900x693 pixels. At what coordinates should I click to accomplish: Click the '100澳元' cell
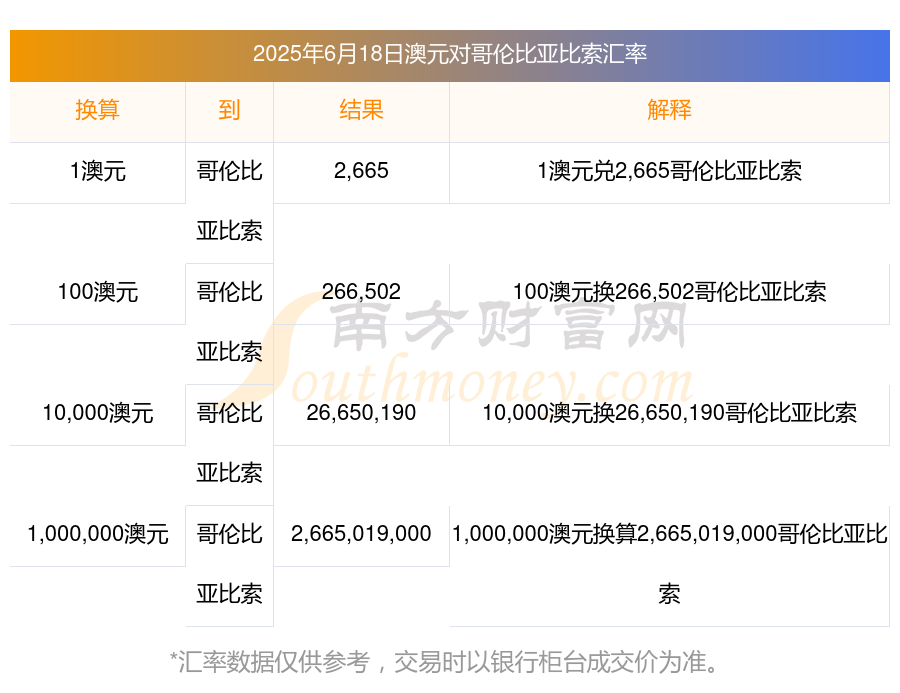(x=98, y=292)
